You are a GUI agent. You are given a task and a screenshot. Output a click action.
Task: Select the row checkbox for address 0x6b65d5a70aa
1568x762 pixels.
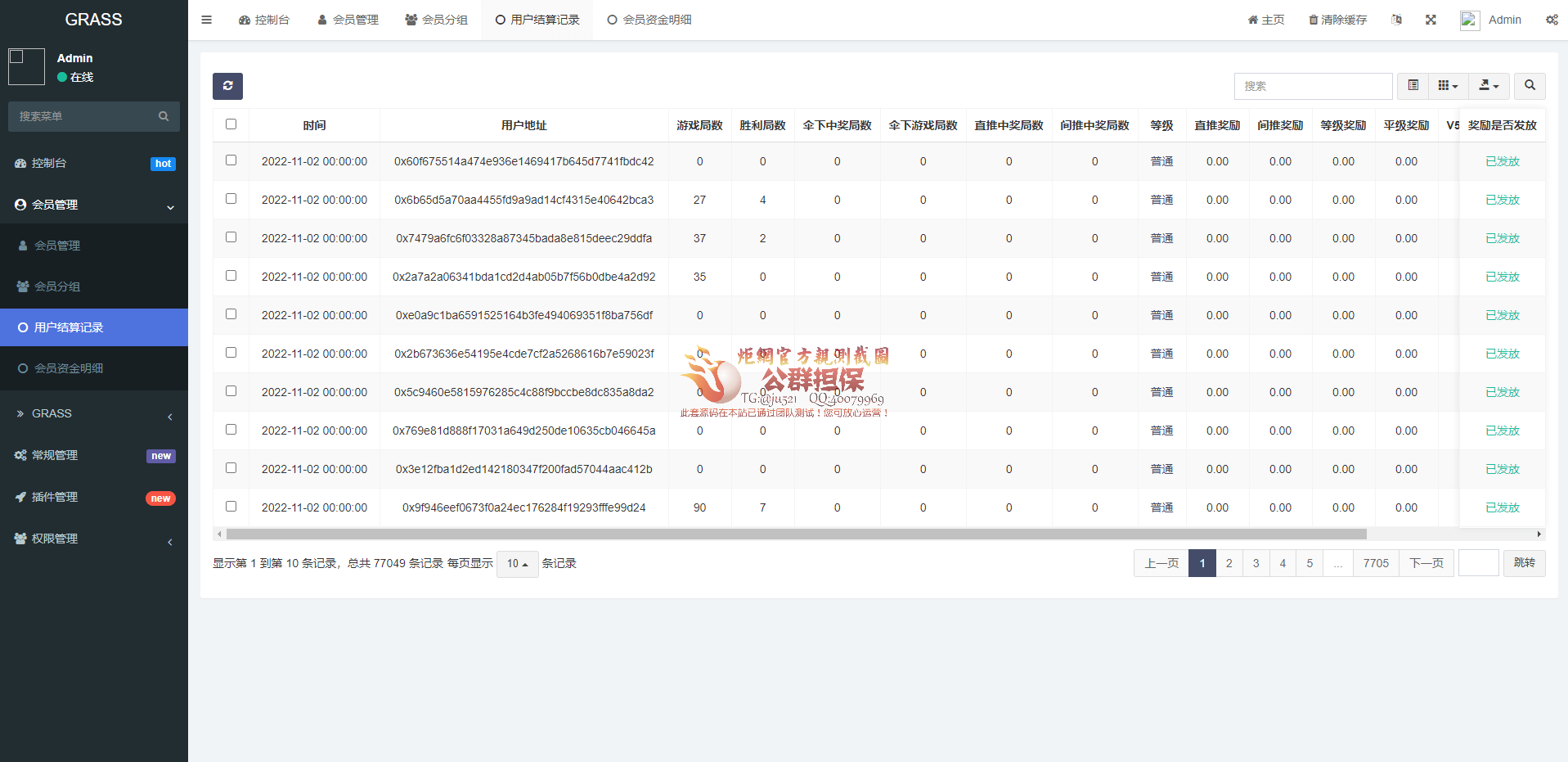[x=231, y=199]
